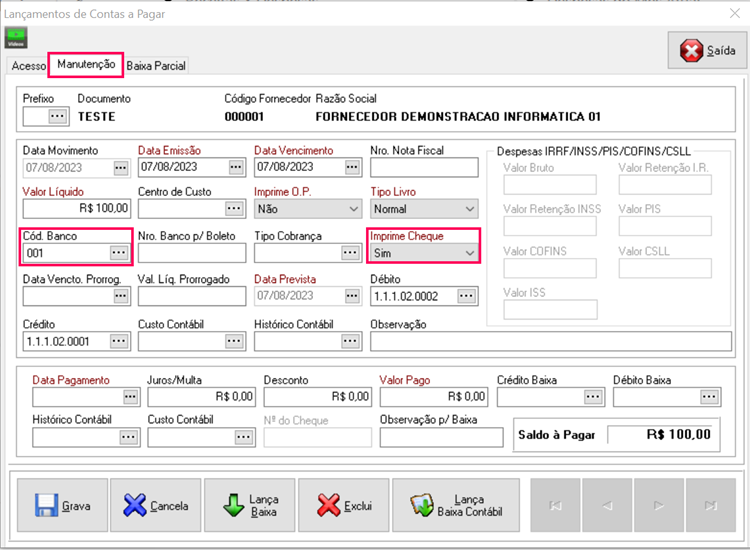
Task: Click the Exclui delete button
Action: (344, 506)
